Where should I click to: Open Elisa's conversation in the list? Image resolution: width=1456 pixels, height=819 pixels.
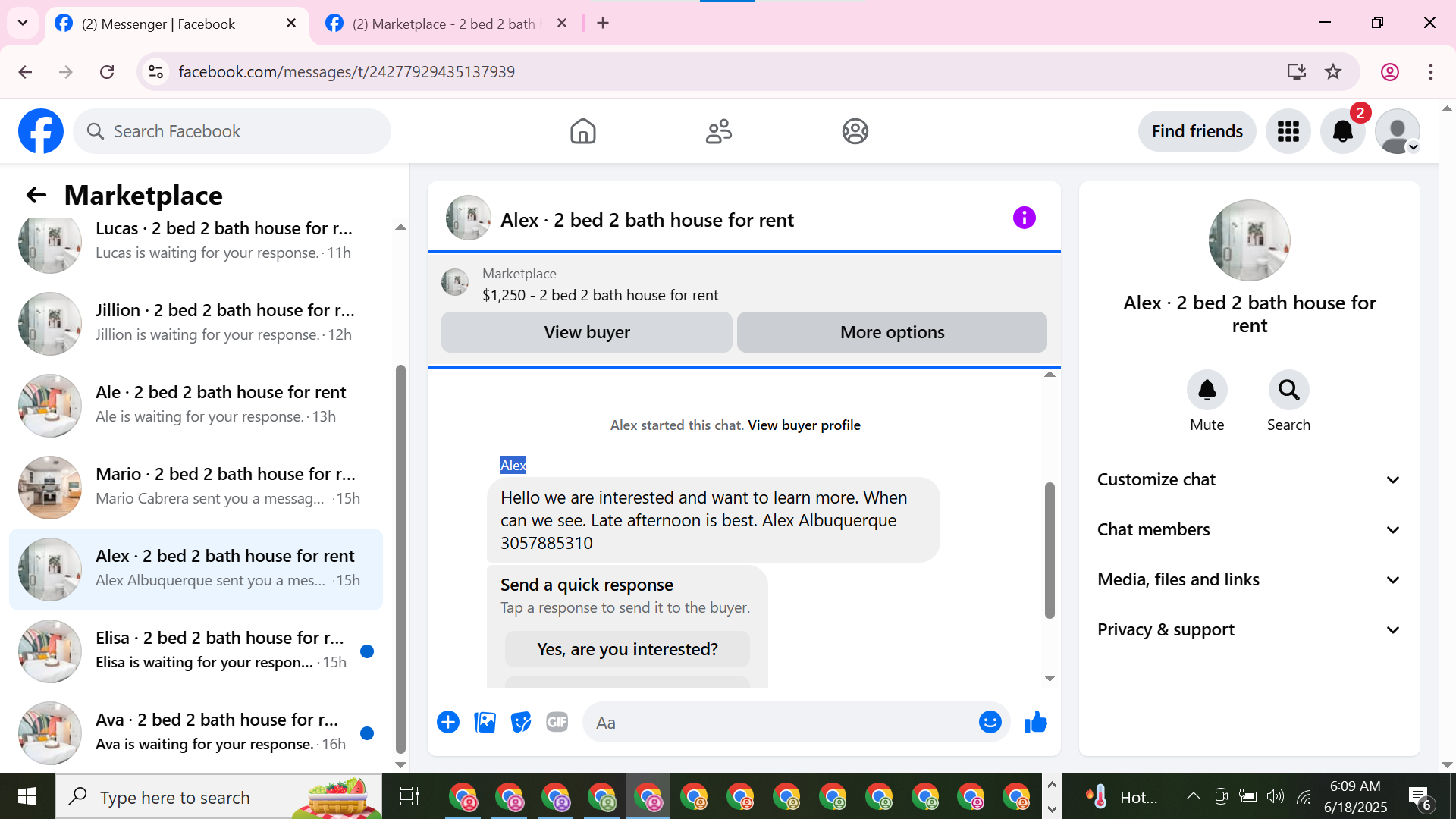tap(196, 651)
